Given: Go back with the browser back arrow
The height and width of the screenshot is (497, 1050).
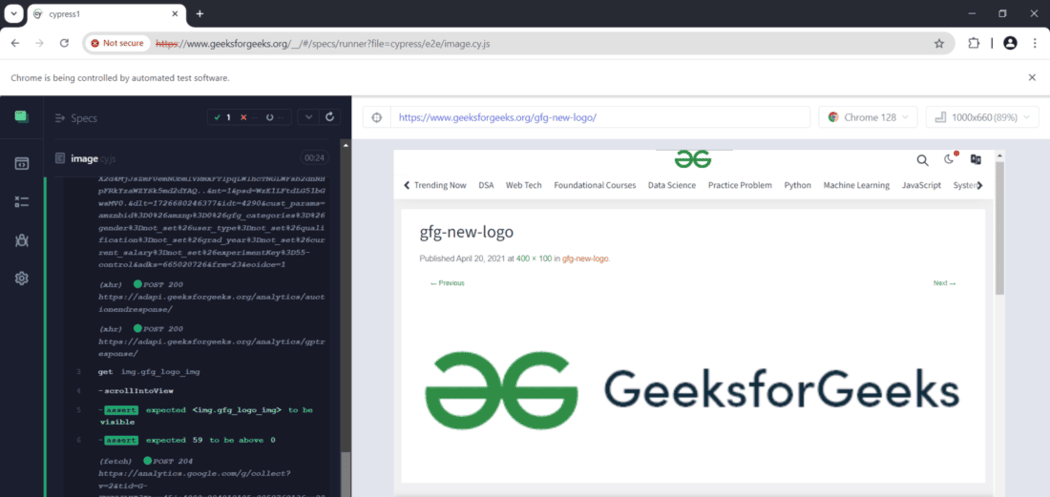Looking at the screenshot, I should (15, 43).
